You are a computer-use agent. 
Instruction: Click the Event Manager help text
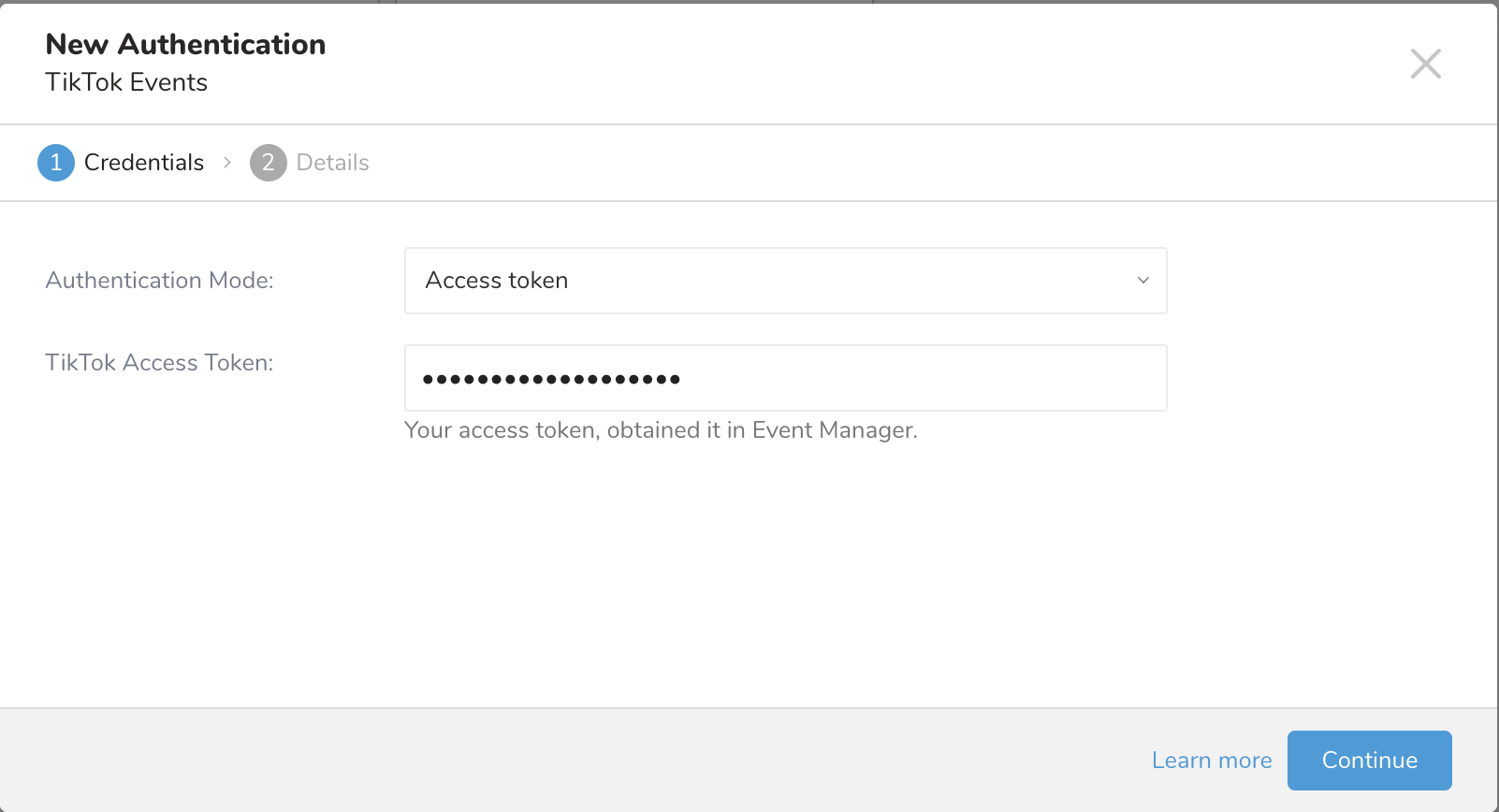coord(660,430)
